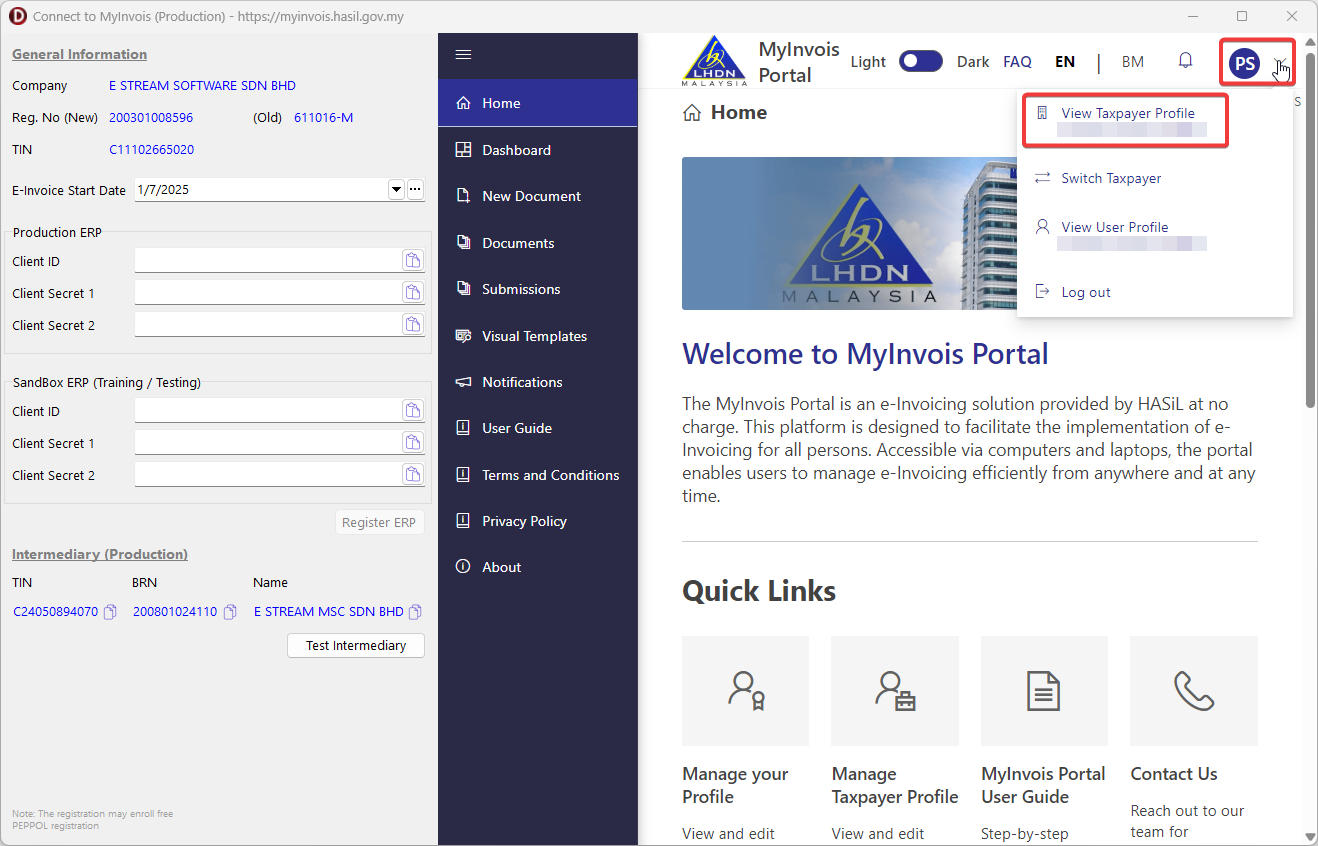This screenshot has width=1318, height=846.
Task: Copy the intermediary name E STREAM MSC
Action: tap(415, 612)
